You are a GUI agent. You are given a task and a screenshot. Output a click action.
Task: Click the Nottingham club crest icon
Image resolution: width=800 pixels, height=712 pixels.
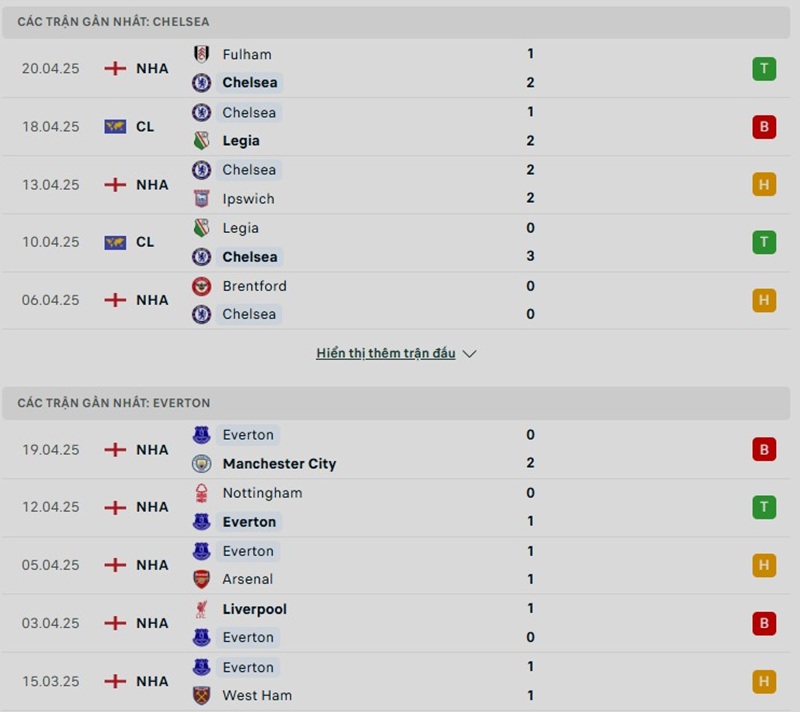coord(201,493)
